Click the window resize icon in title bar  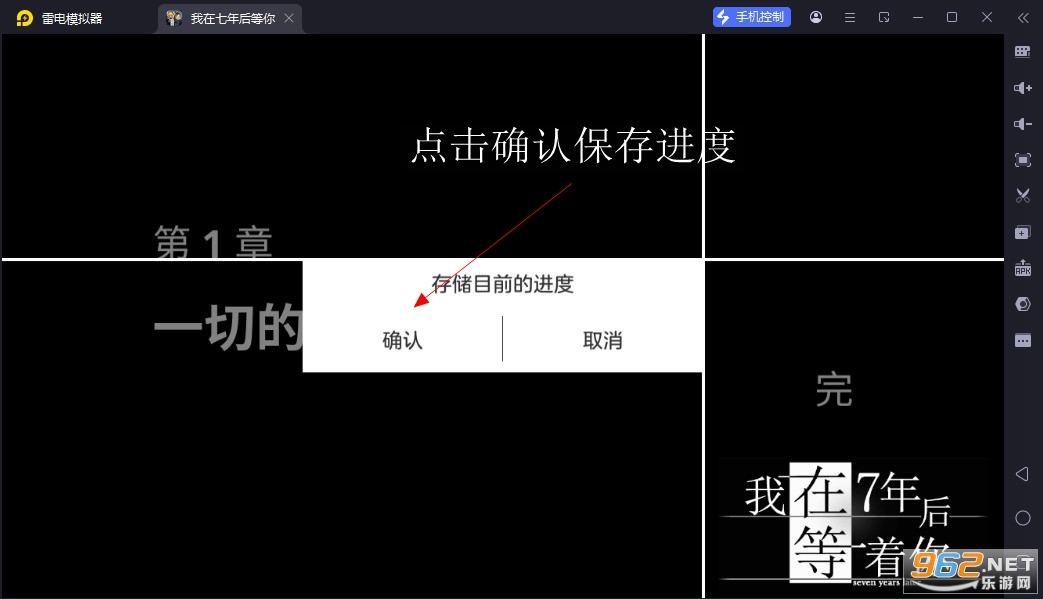point(884,17)
